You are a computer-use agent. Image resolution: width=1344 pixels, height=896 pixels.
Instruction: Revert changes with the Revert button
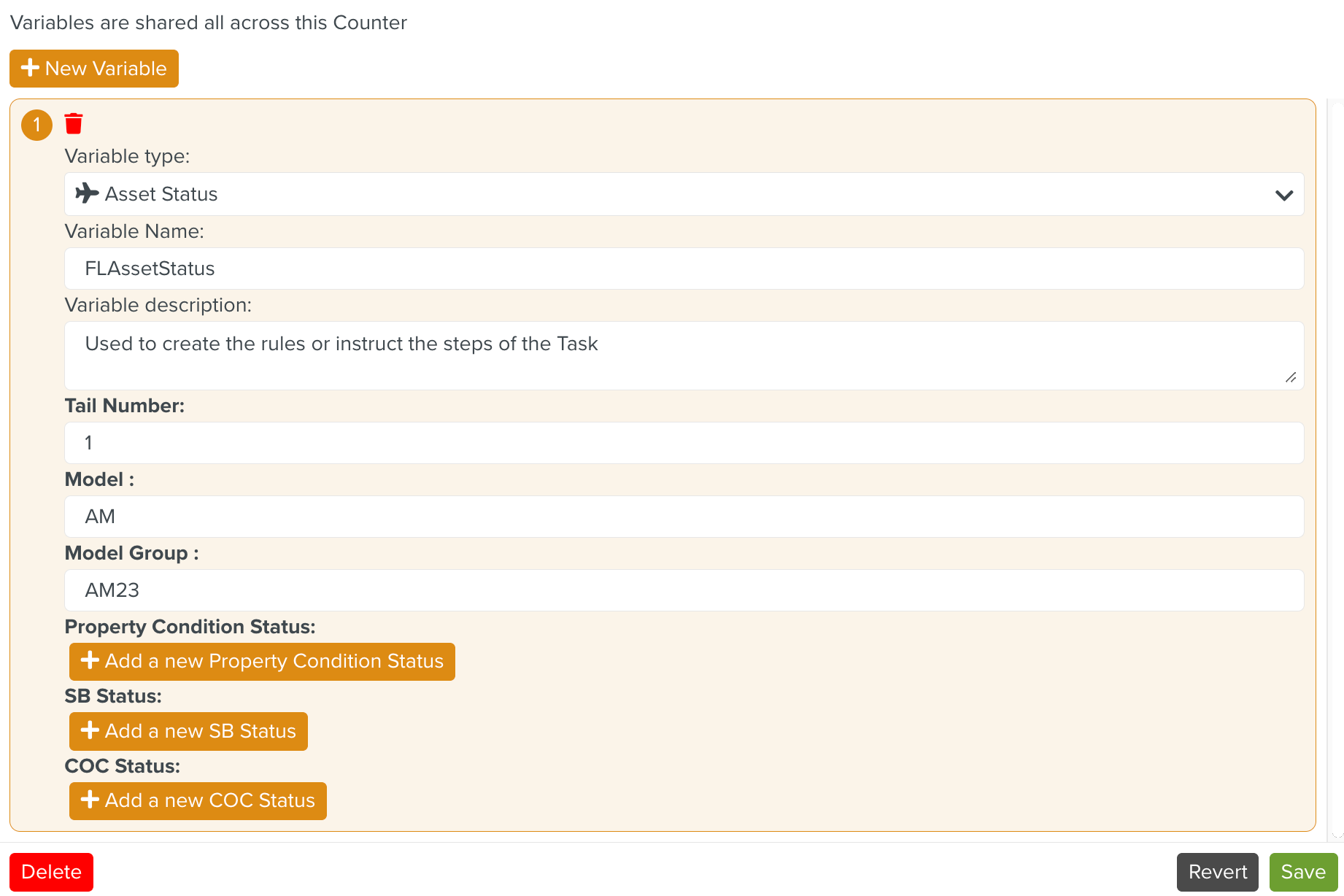pos(1217,872)
